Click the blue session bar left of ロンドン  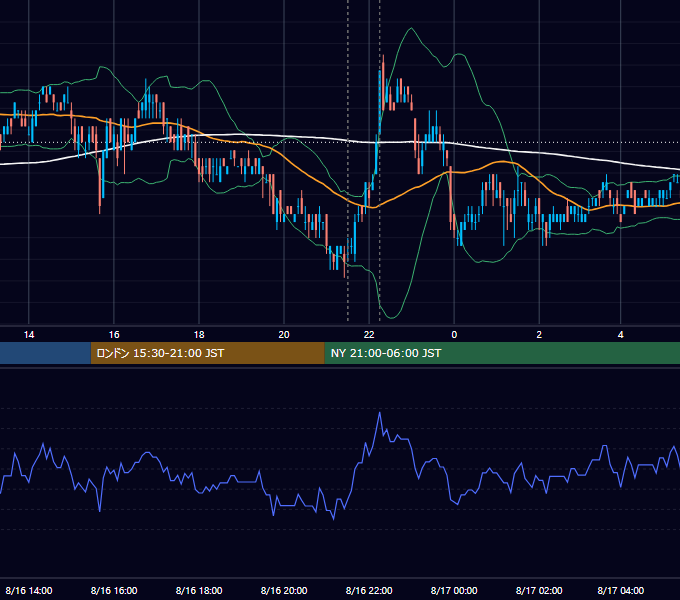(x=45, y=353)
